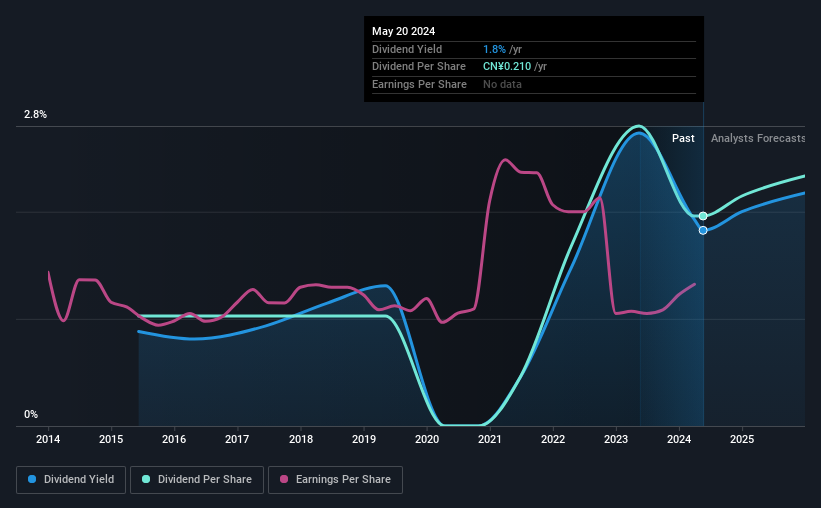Click the 1.8% dividend yield value in tooltip

point(494,49)
